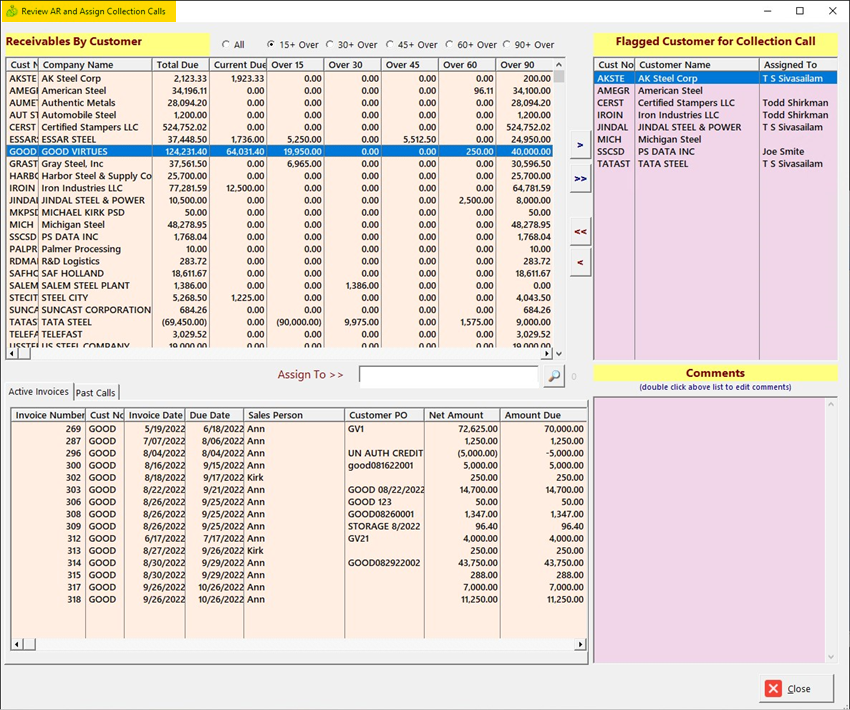Select SAF HOLLAND customer row
This screenshot has width=850, height=710.
tap(280, 274)
